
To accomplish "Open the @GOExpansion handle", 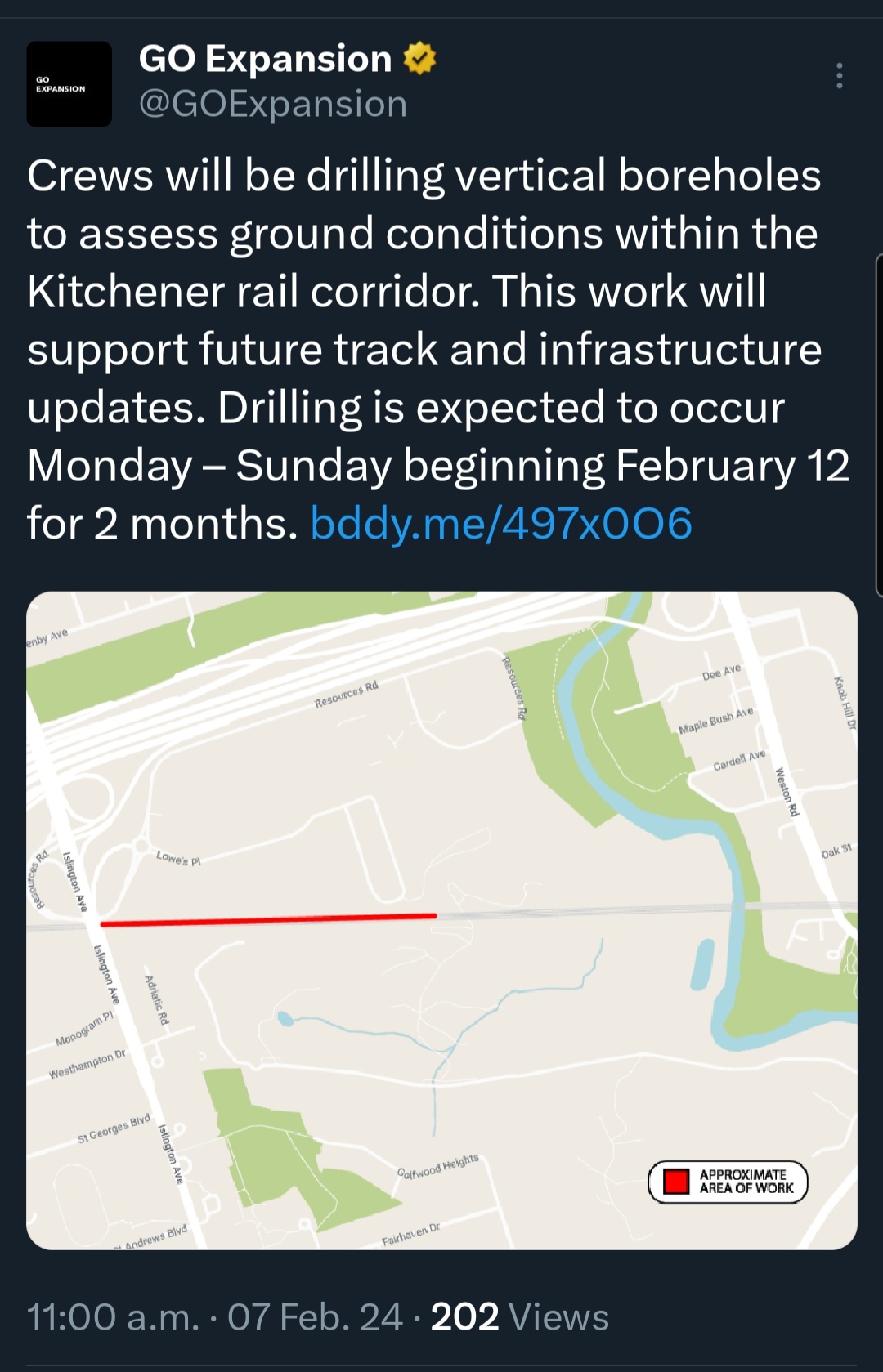I will point(273,105).
